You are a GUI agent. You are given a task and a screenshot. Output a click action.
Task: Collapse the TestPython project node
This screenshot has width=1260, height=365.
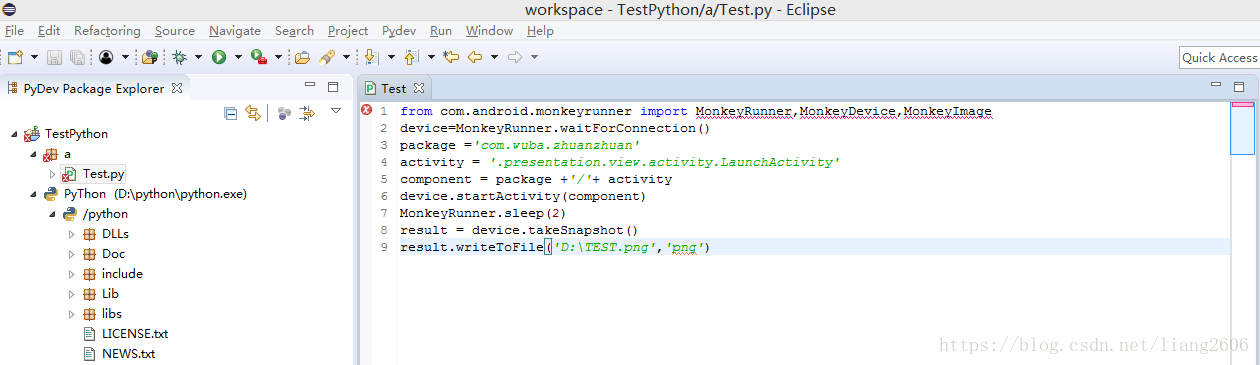(x=14, y=134)
